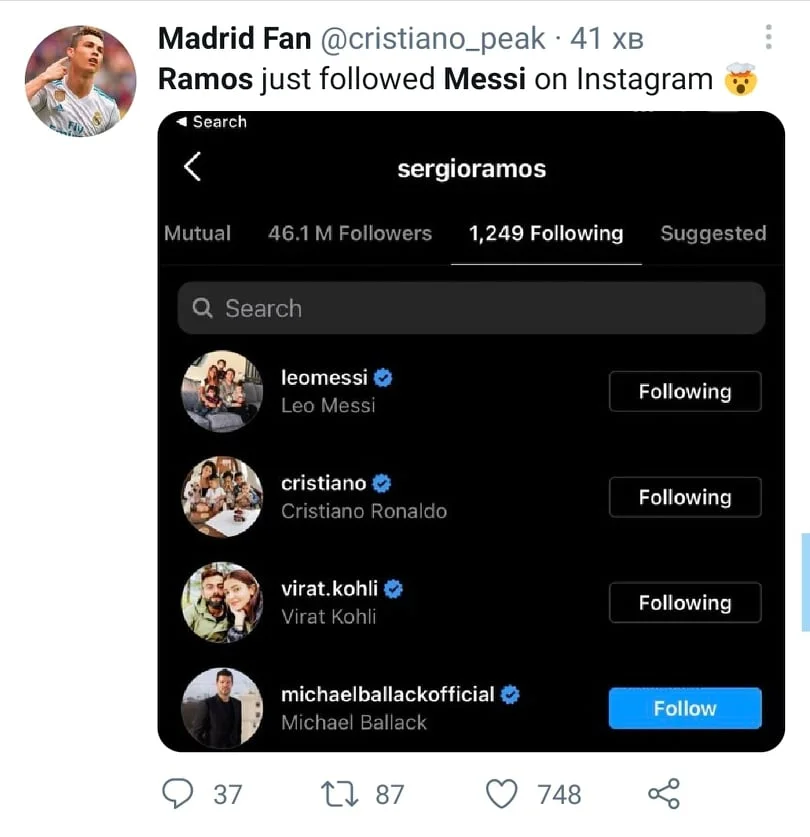810x837 pixels.
Task: Open the tweet's three-dot more menu
Action: click(768, 38)
